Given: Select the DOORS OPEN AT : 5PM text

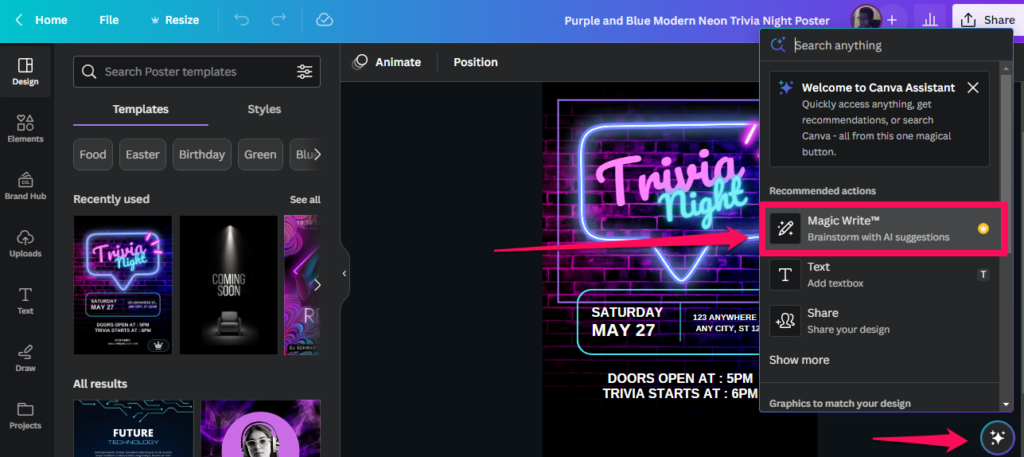Looking at the screenshot, I should (x=680, y=378).
